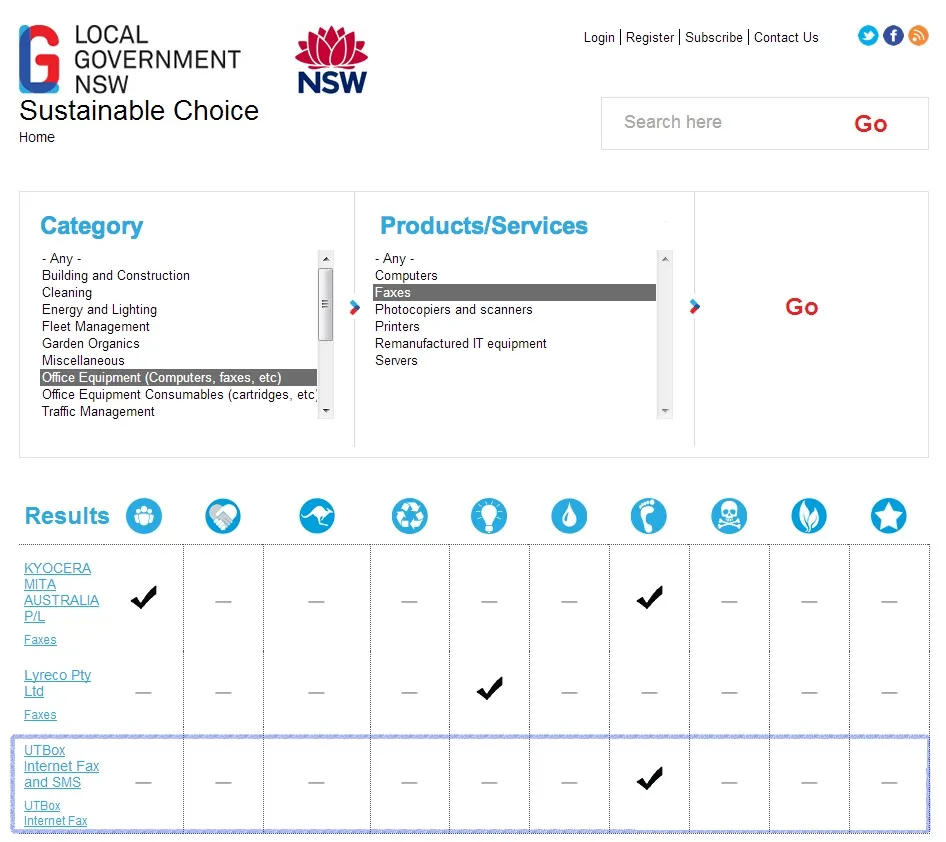Click the red Go filter button
The width and height of the screenshot is (946, 842).
[801, 307]
